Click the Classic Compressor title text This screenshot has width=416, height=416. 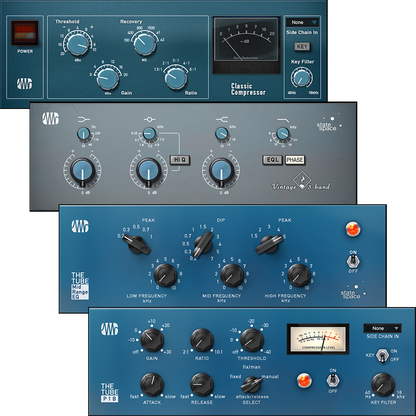coord(248,89)
